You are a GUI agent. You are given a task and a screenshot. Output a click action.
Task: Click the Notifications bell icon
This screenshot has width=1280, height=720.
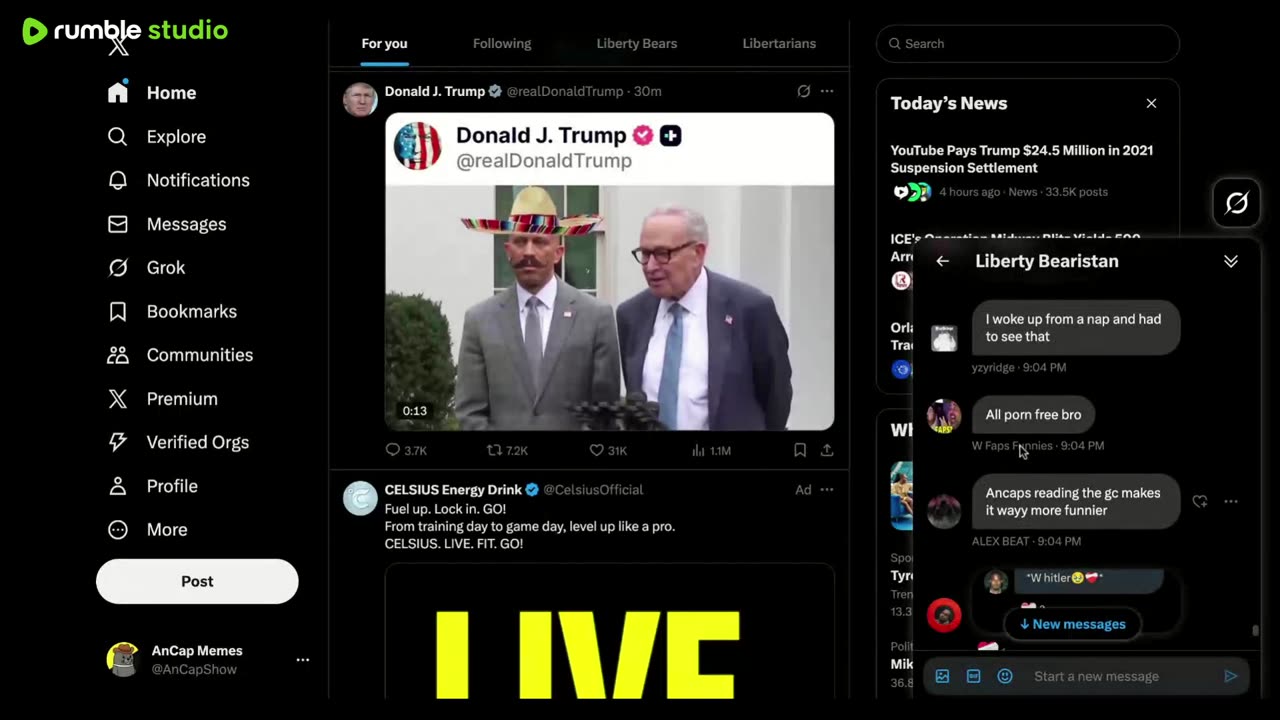[x=118, y=180]
